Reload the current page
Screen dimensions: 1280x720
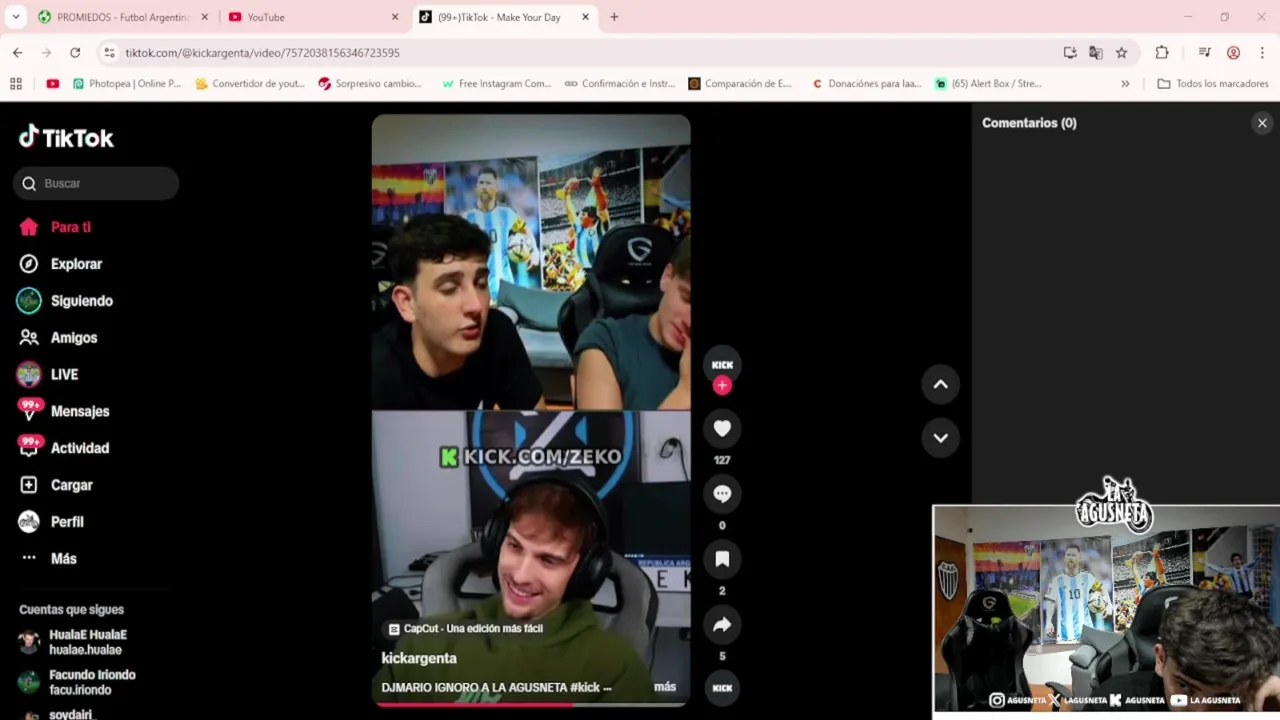75,53
